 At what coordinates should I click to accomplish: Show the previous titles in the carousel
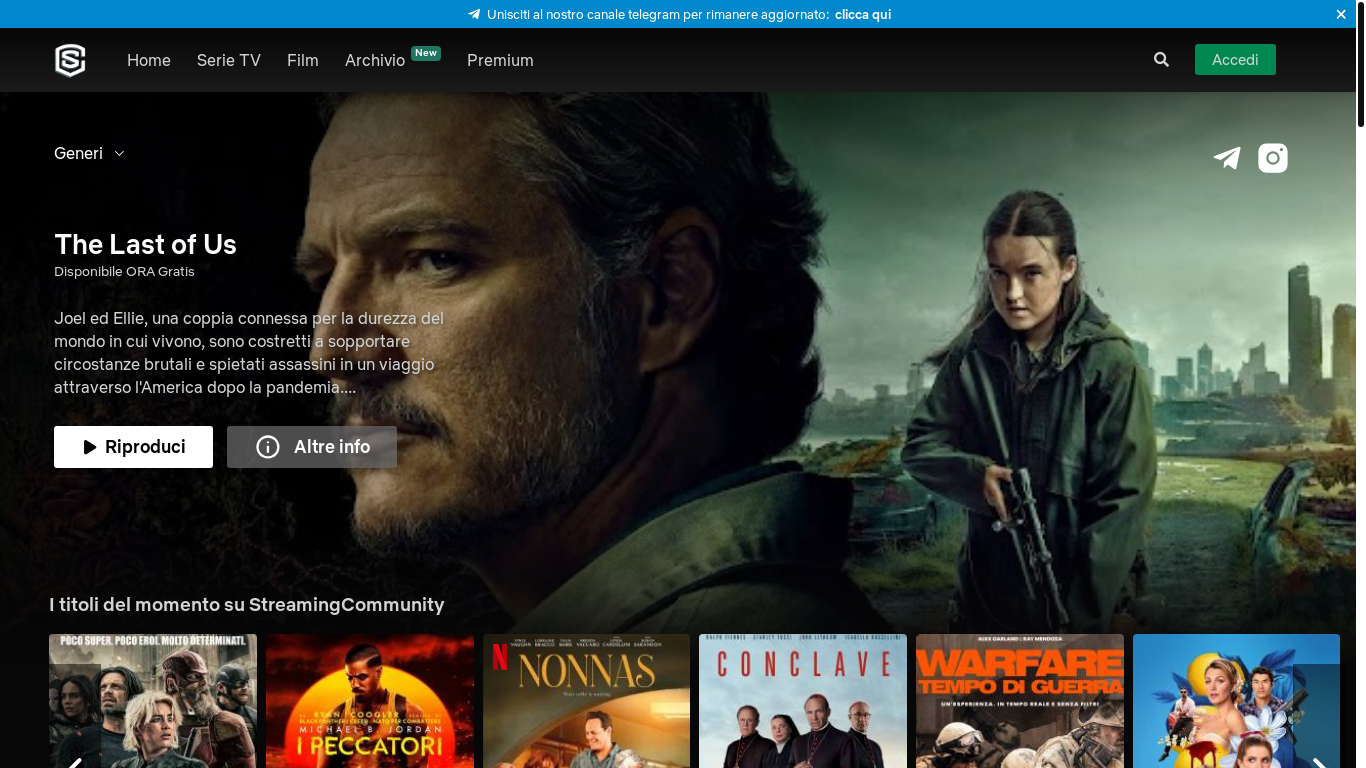(75, 716)
